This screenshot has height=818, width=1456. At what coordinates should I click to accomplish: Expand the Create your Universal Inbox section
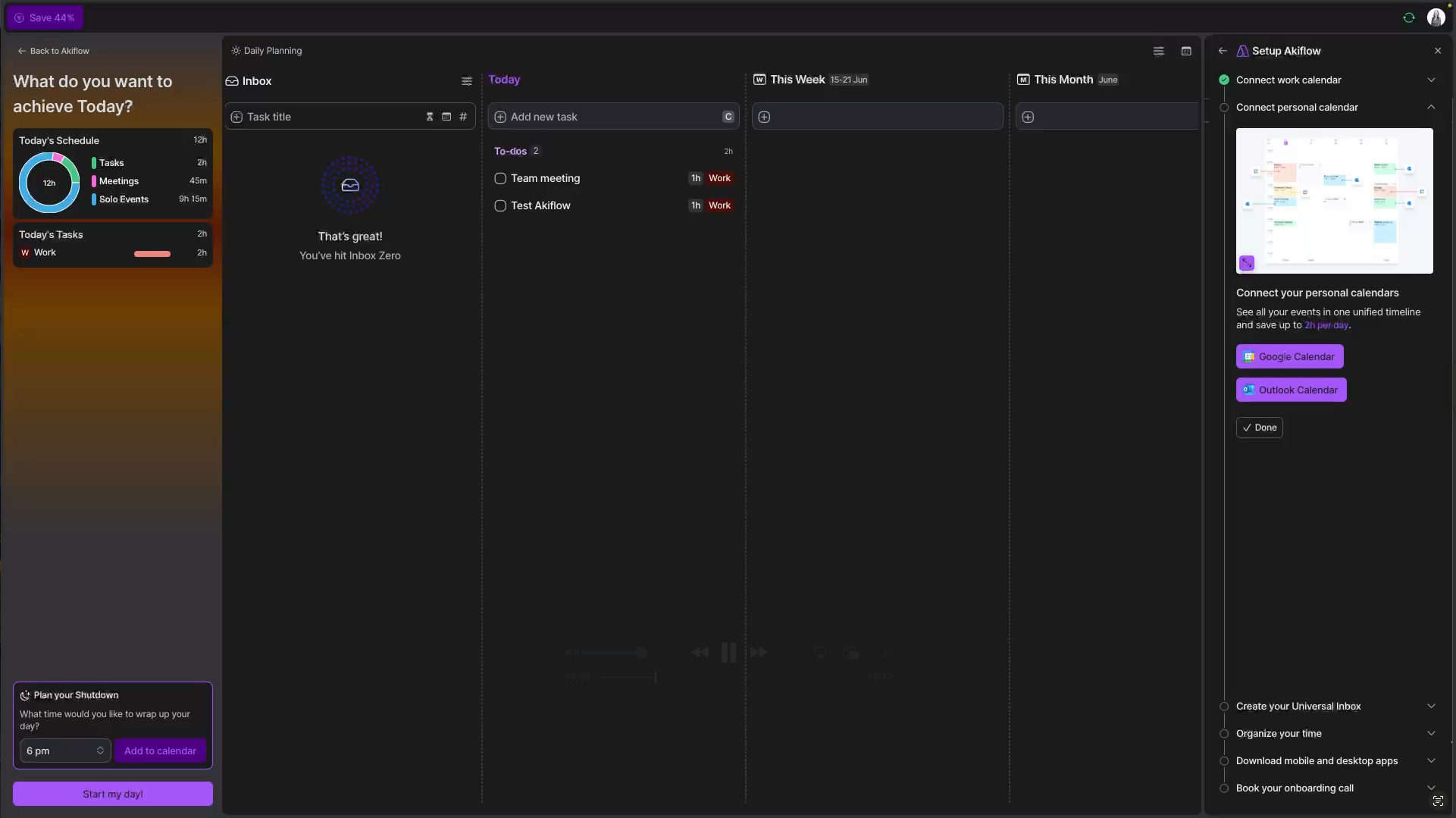tap(1433, 706)
